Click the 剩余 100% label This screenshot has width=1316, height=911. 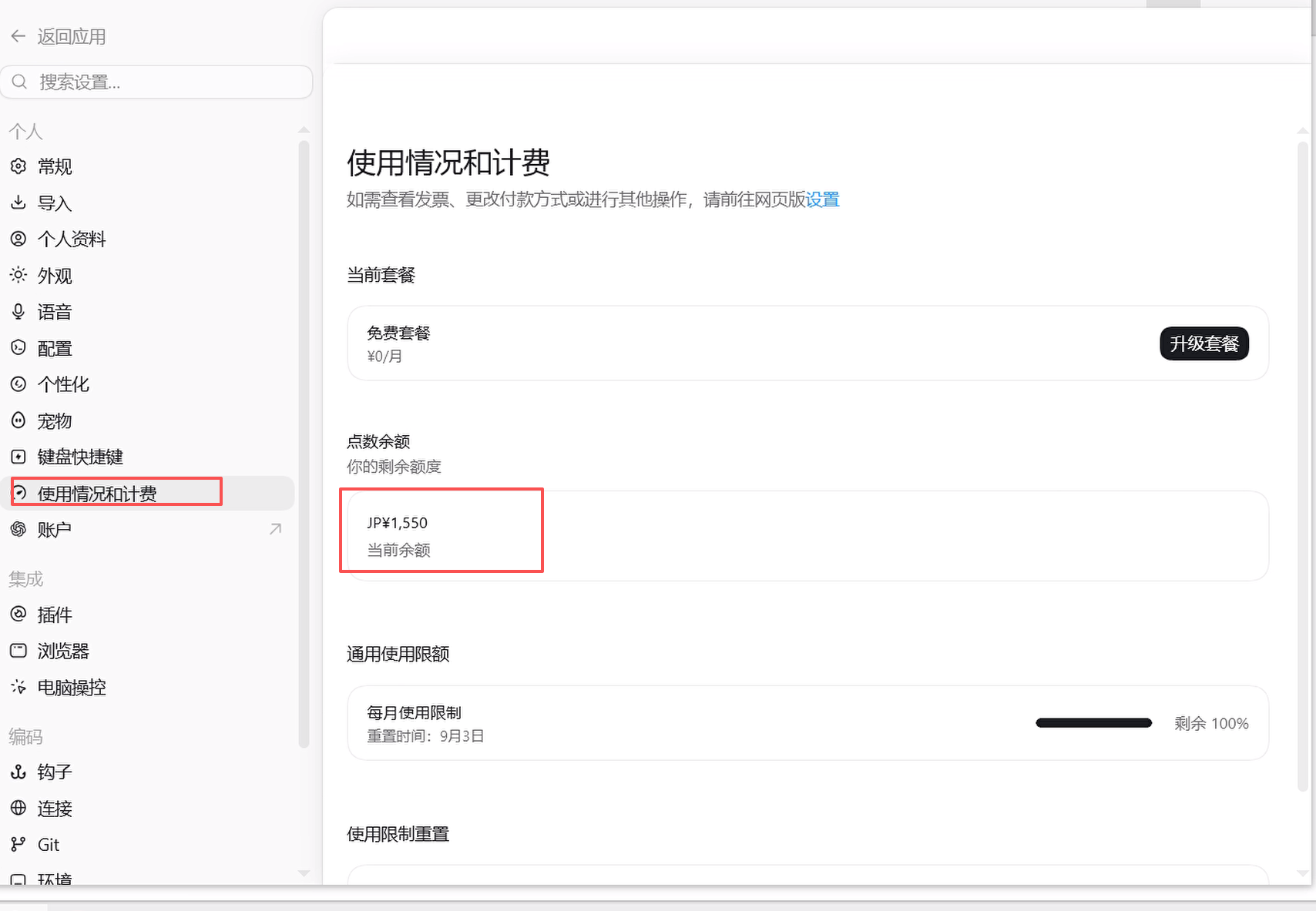[1211, 723]
